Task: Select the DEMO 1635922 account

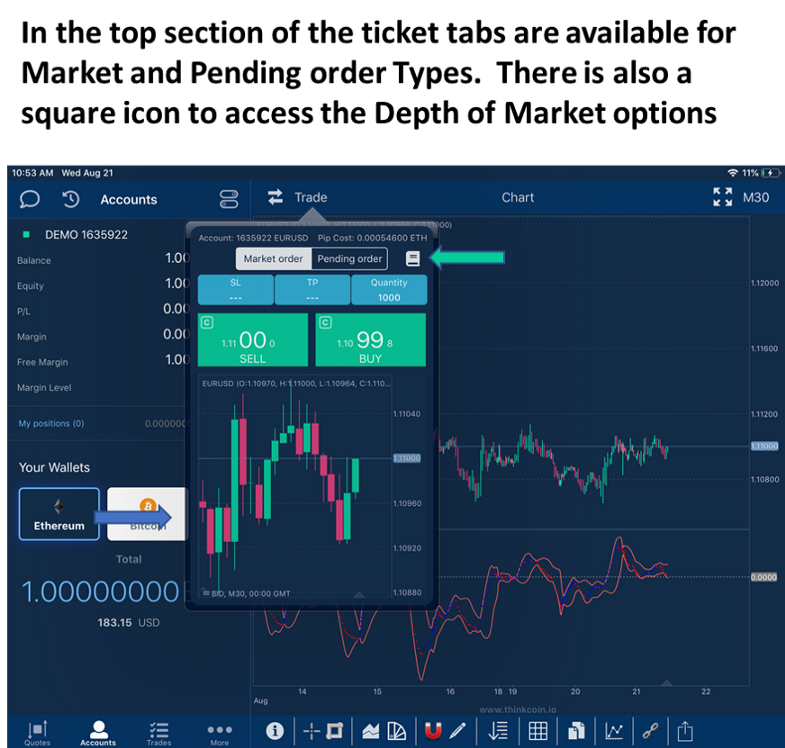Action: coord(86,234)
